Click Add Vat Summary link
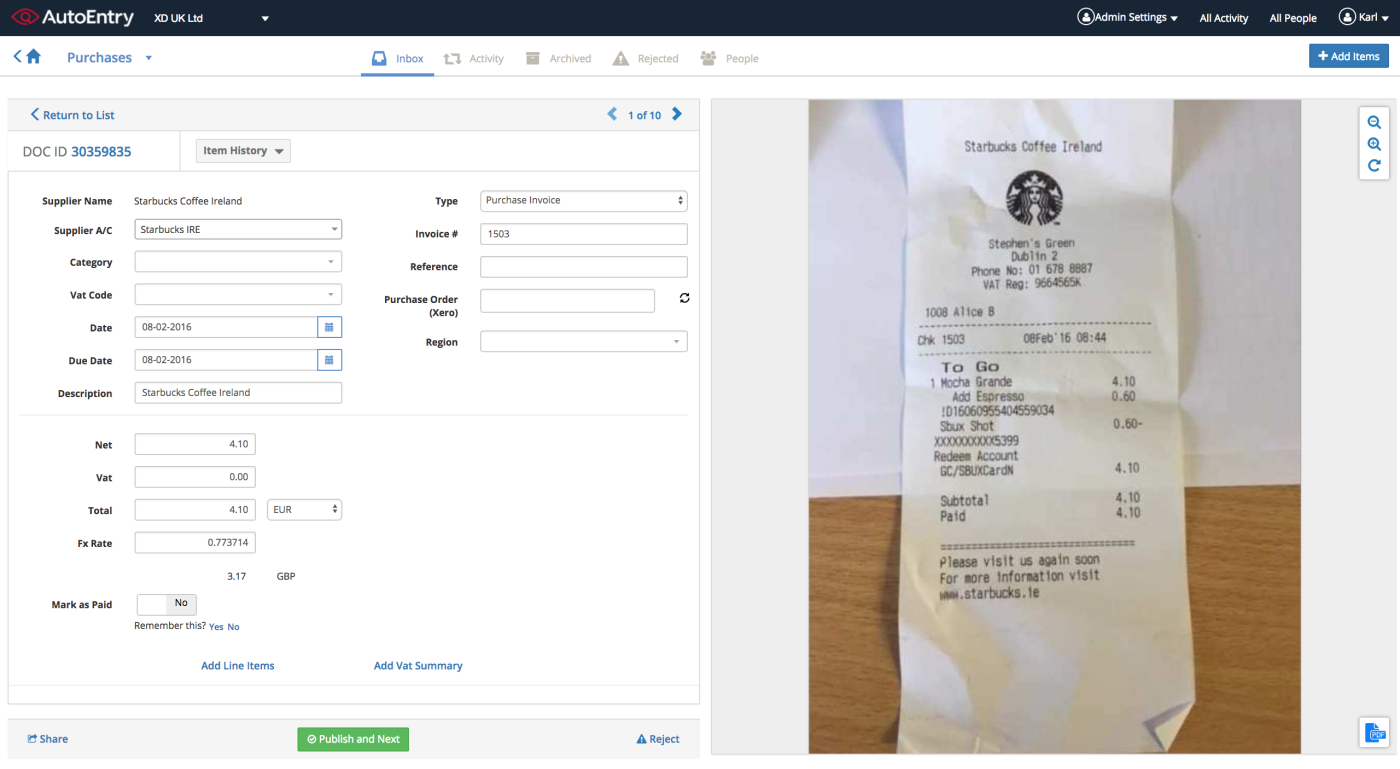 pos(418,666)
